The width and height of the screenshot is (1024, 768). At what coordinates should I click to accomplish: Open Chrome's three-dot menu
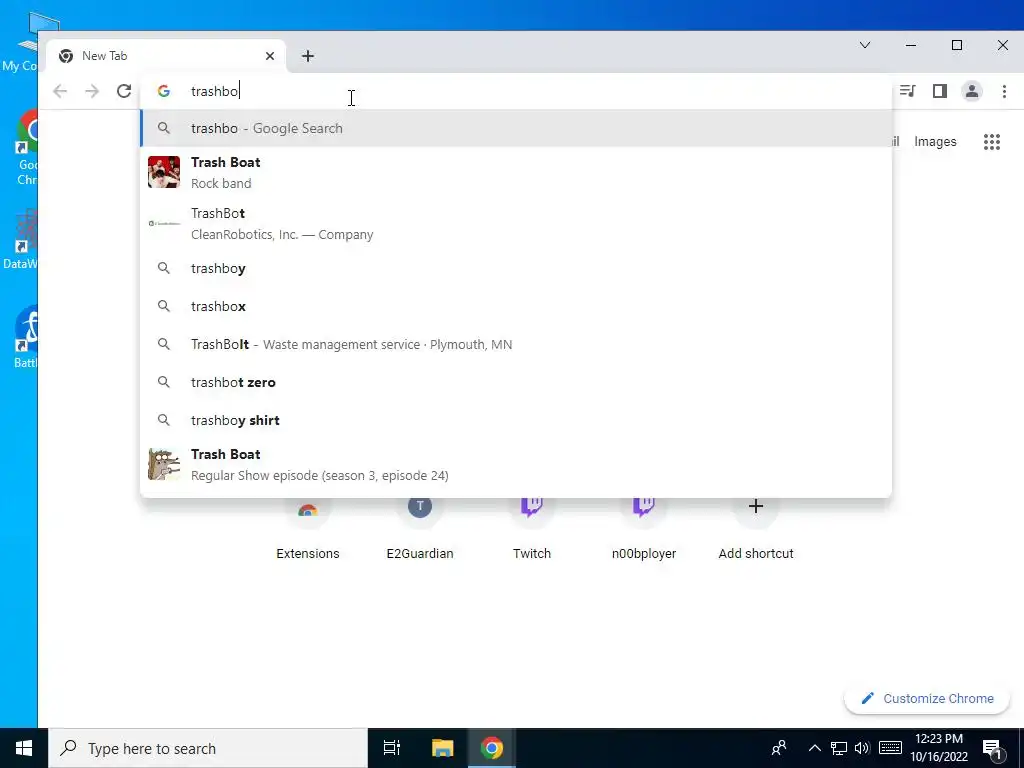click(1004, 91)
